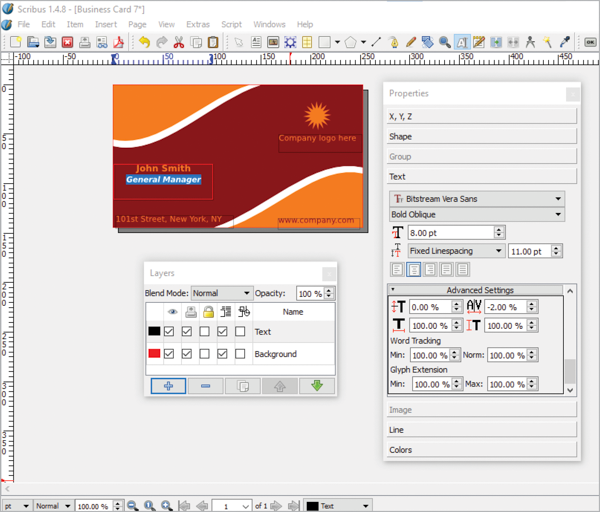Create a new document with New icon
This screenshot has width=600, height=512.
(x=16, y=42)
